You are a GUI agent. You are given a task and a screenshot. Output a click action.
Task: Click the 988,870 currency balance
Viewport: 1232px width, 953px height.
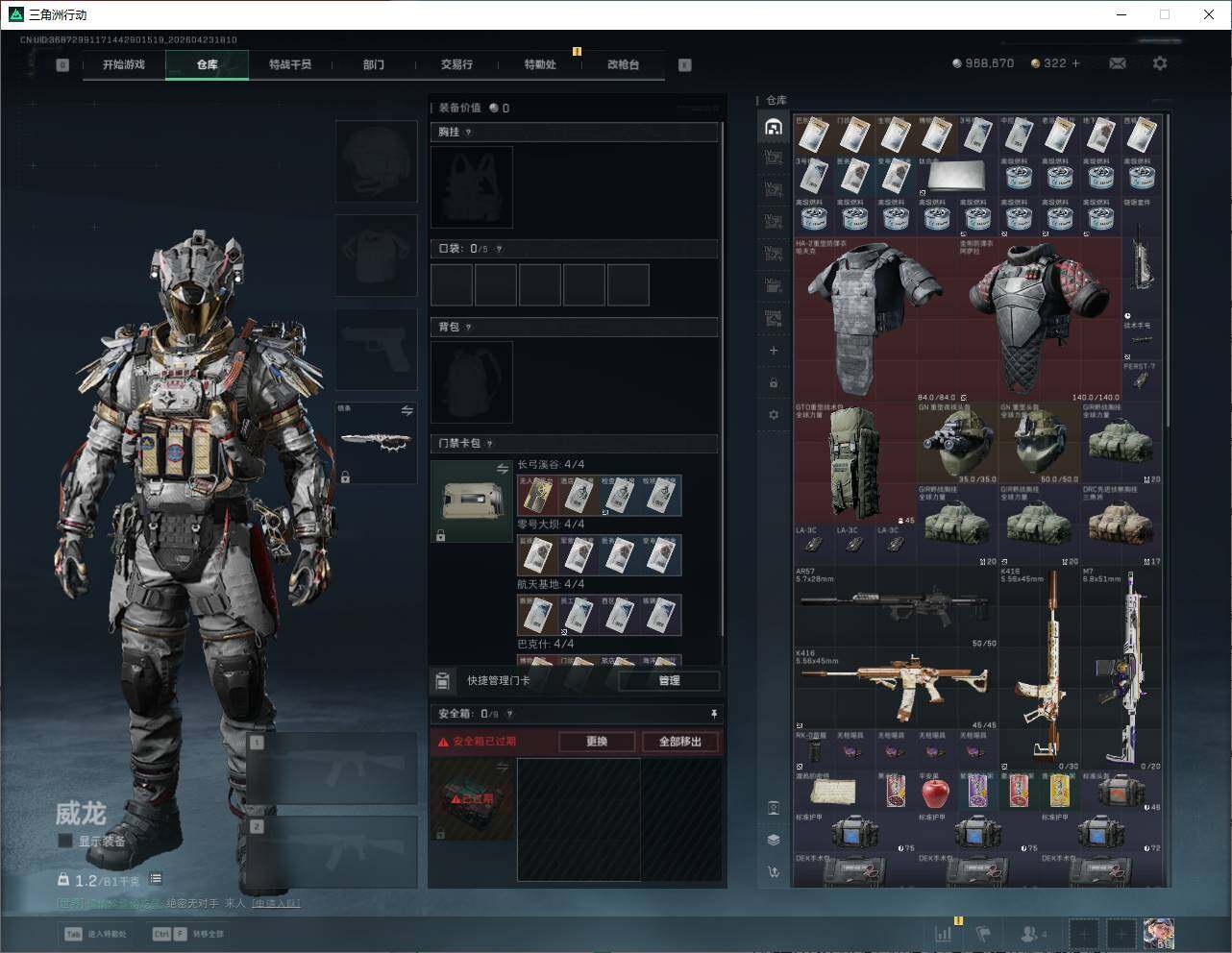pyautogui.click(x=983, y=63)
